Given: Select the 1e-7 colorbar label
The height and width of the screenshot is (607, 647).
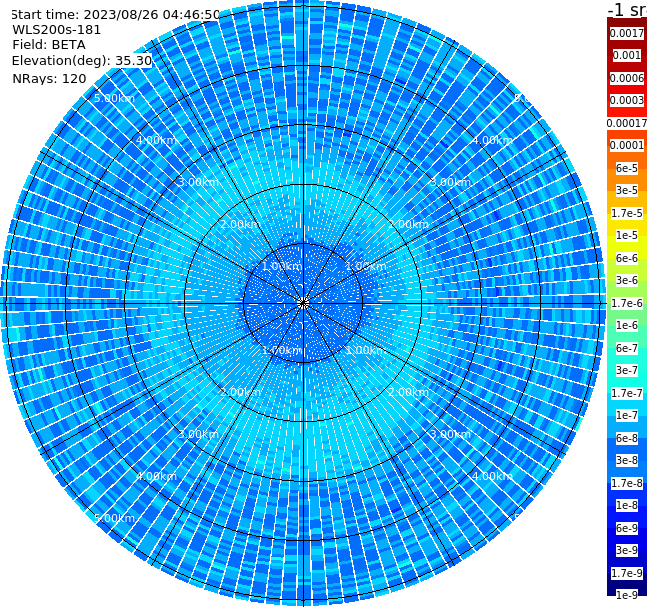Looking at the screenshot, I should tap(627, 415).
